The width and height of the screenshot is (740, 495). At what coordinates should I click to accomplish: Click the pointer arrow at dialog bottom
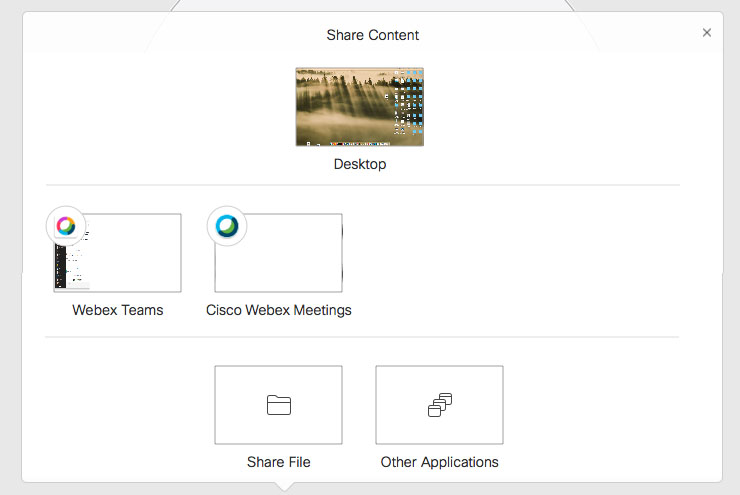coord(286,487)
